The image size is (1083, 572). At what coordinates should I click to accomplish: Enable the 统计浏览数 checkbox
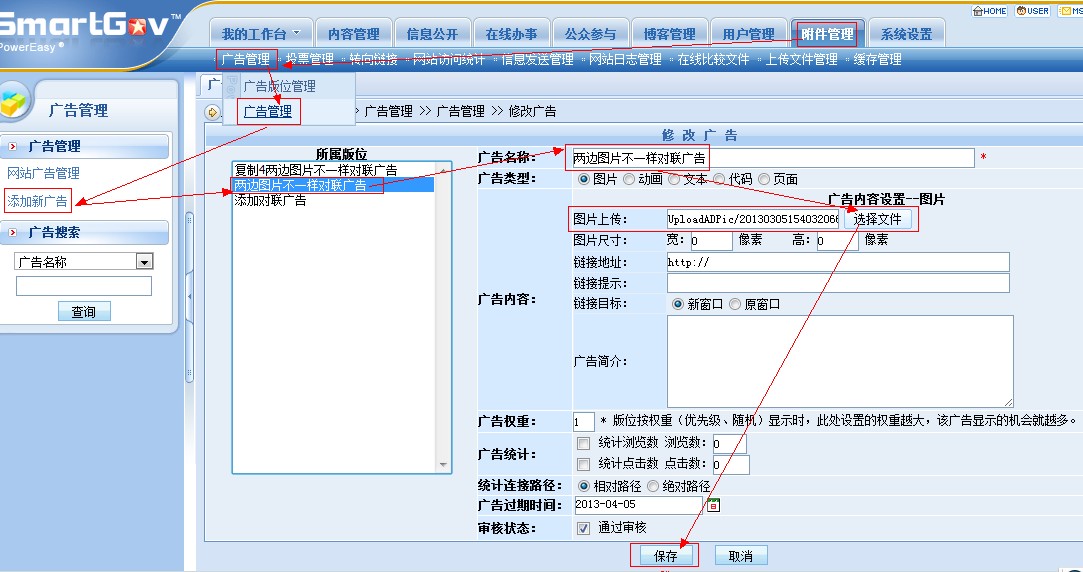[584, 443]
